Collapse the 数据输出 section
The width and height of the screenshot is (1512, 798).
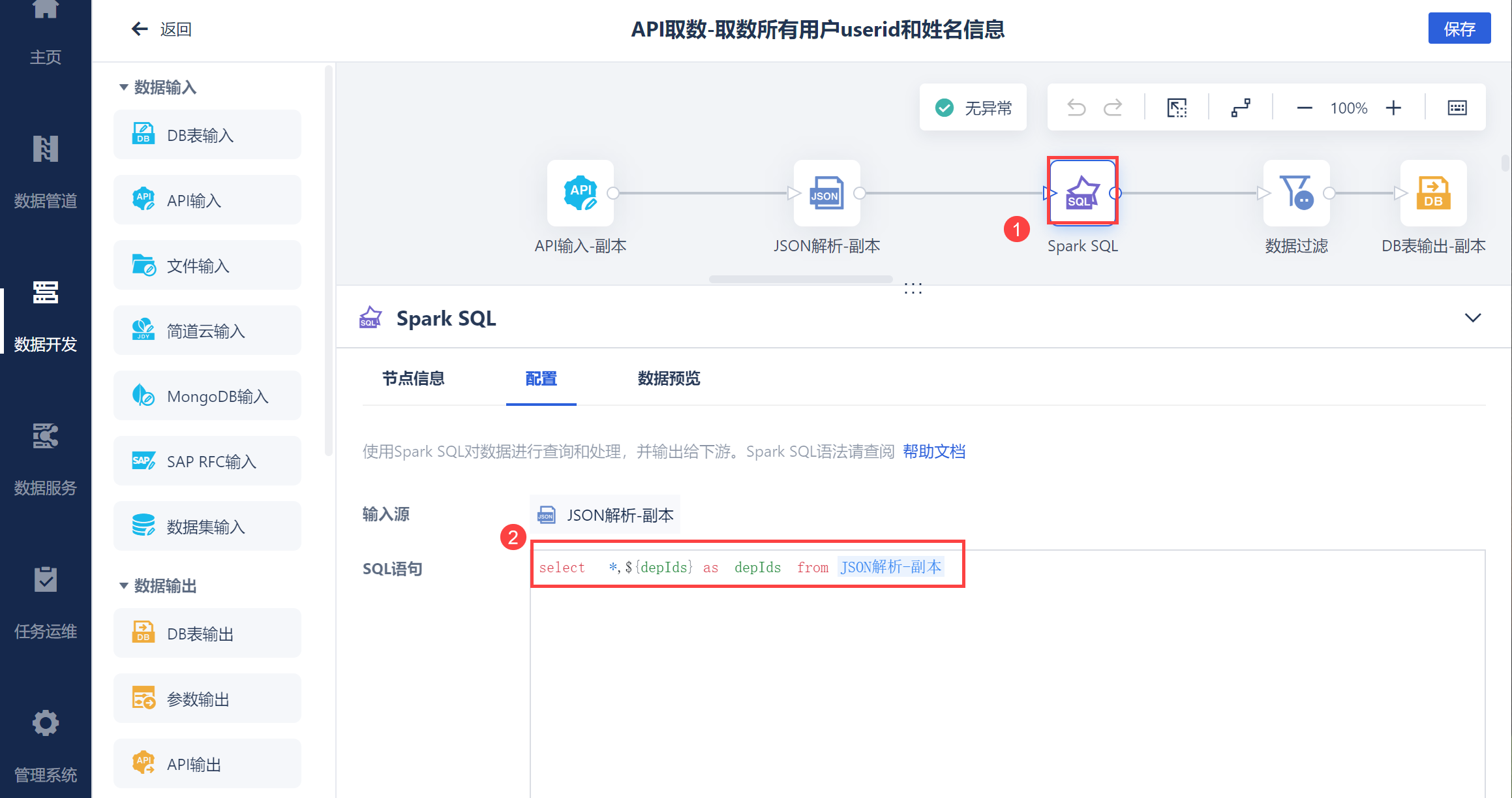(123, 586)
